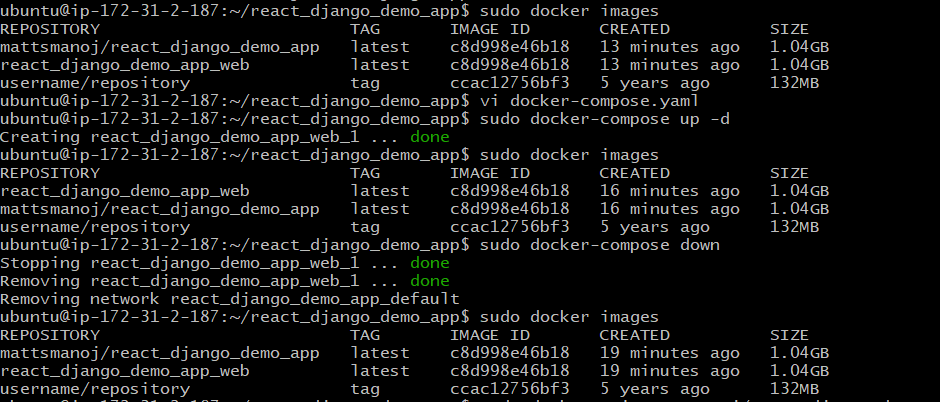The height and width of the screenshot is (402, 940).
Task: Click the first REPOSITORY column header
Action: pos(50,29)
